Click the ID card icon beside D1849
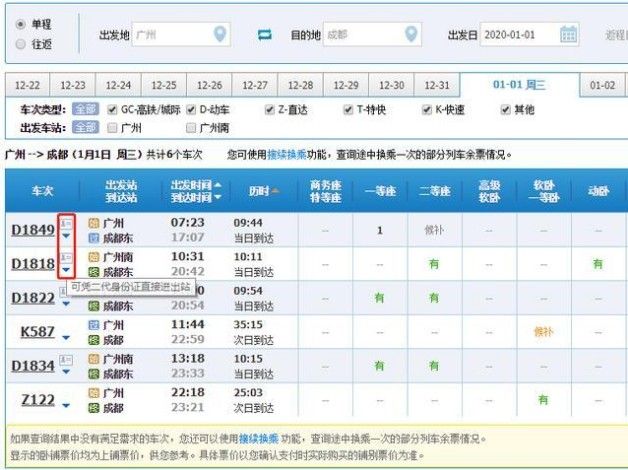This screenshot has width=628, height=470. point(66,222)
